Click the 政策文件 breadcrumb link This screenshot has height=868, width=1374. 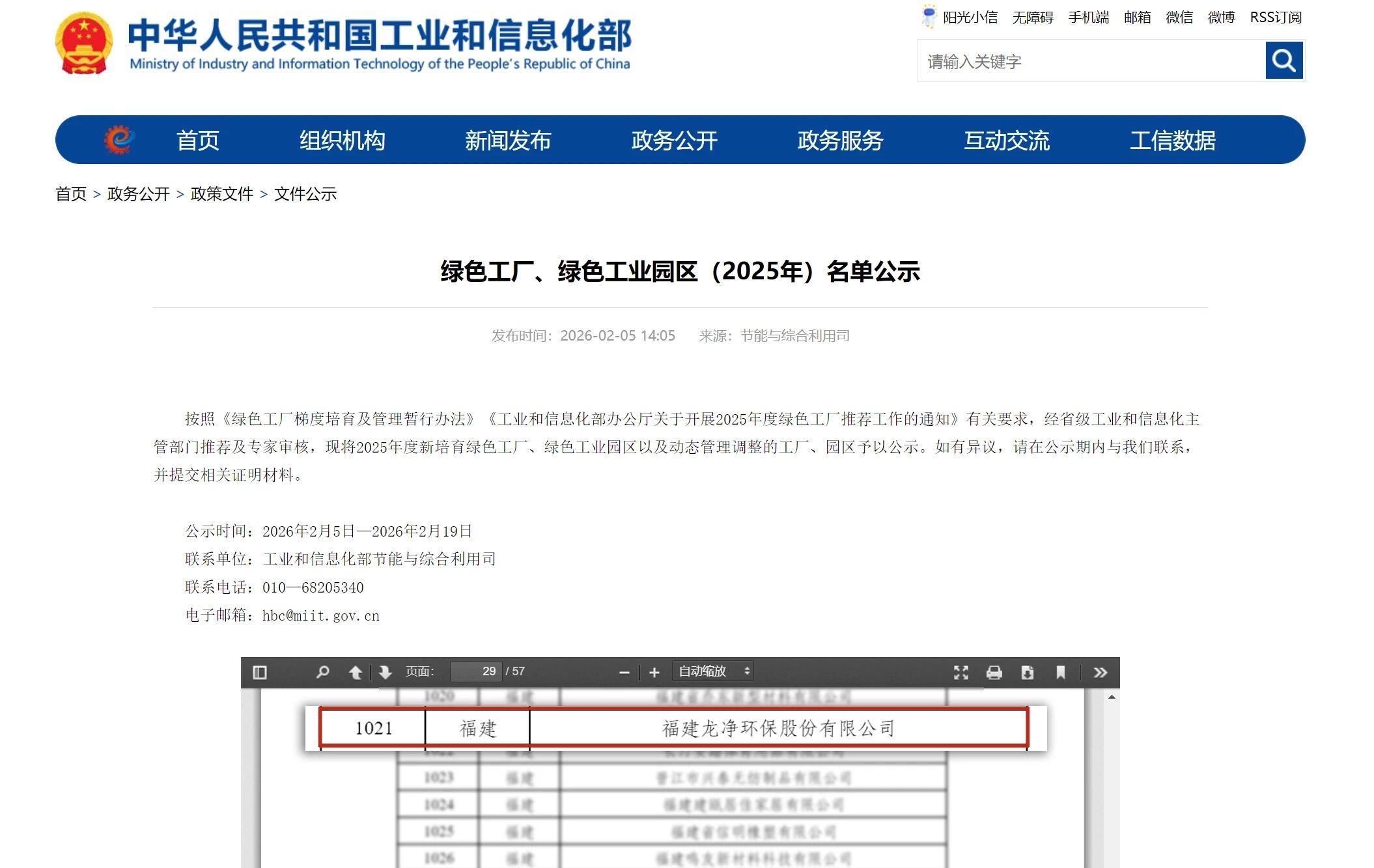(x=222, y=194)
